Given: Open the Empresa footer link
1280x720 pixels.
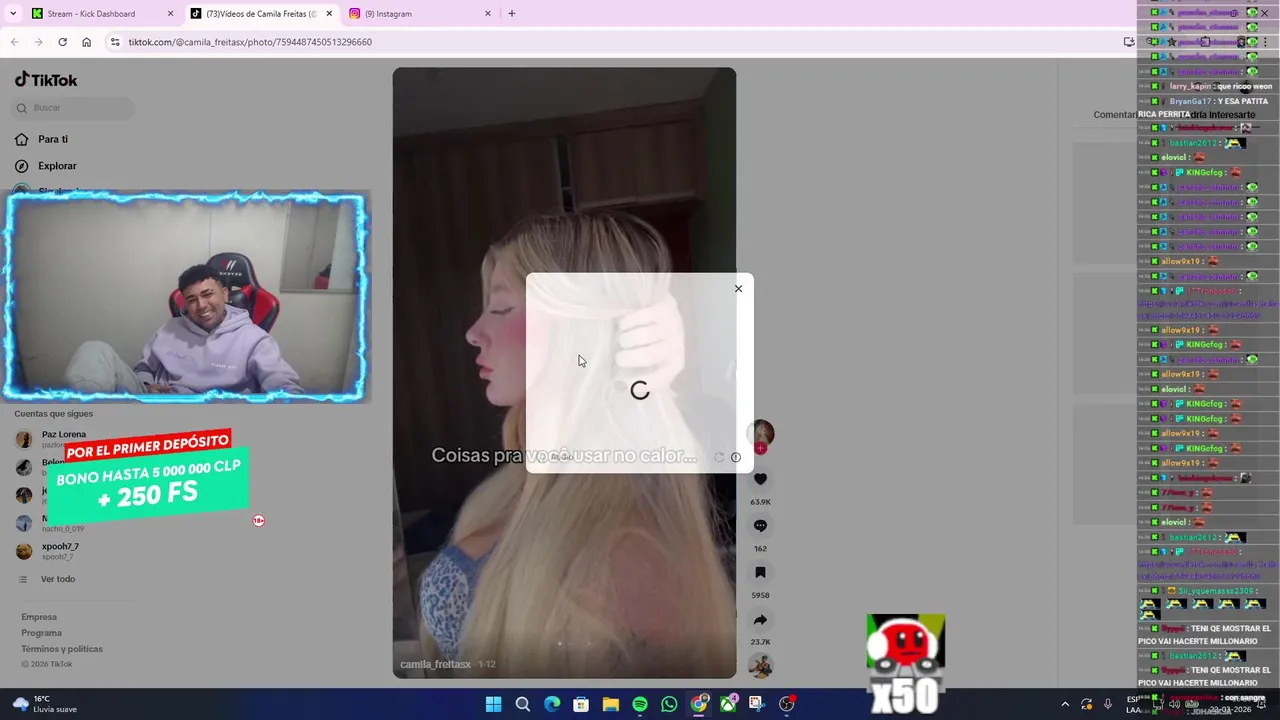Looking at the screenshot, I should pos(39,617).
